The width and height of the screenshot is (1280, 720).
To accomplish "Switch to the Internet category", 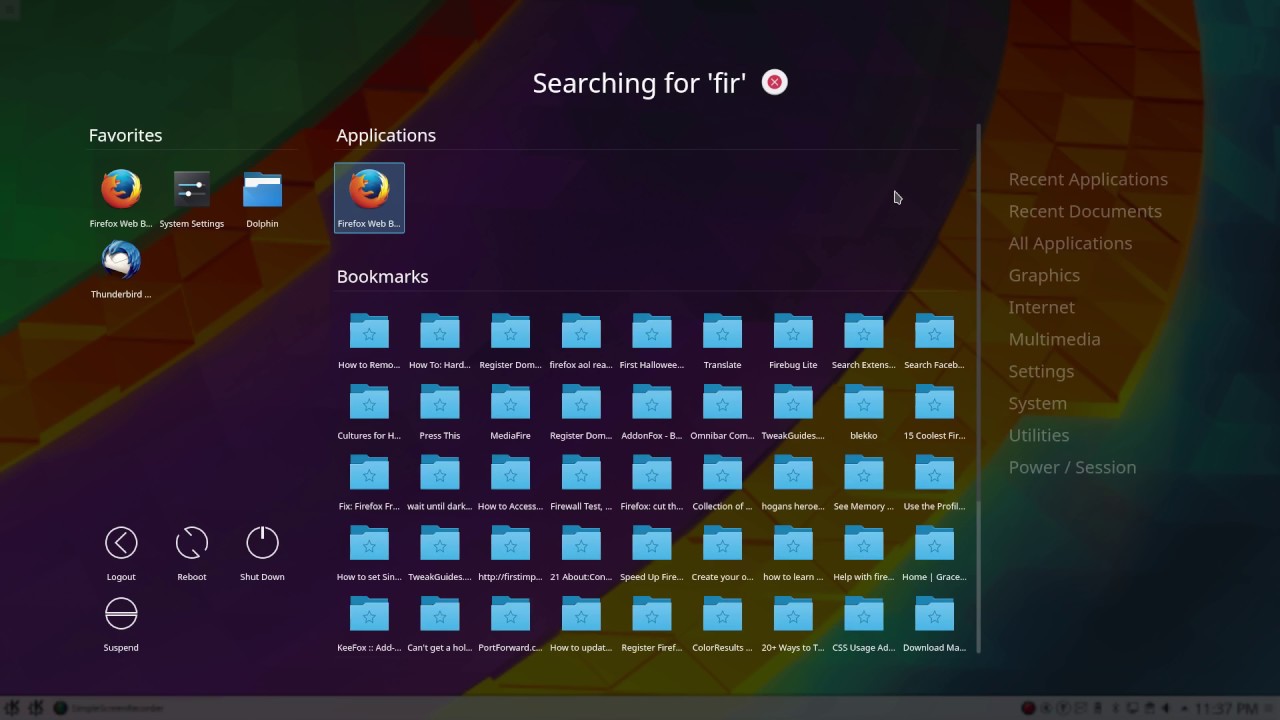I will click(1041, 307).
